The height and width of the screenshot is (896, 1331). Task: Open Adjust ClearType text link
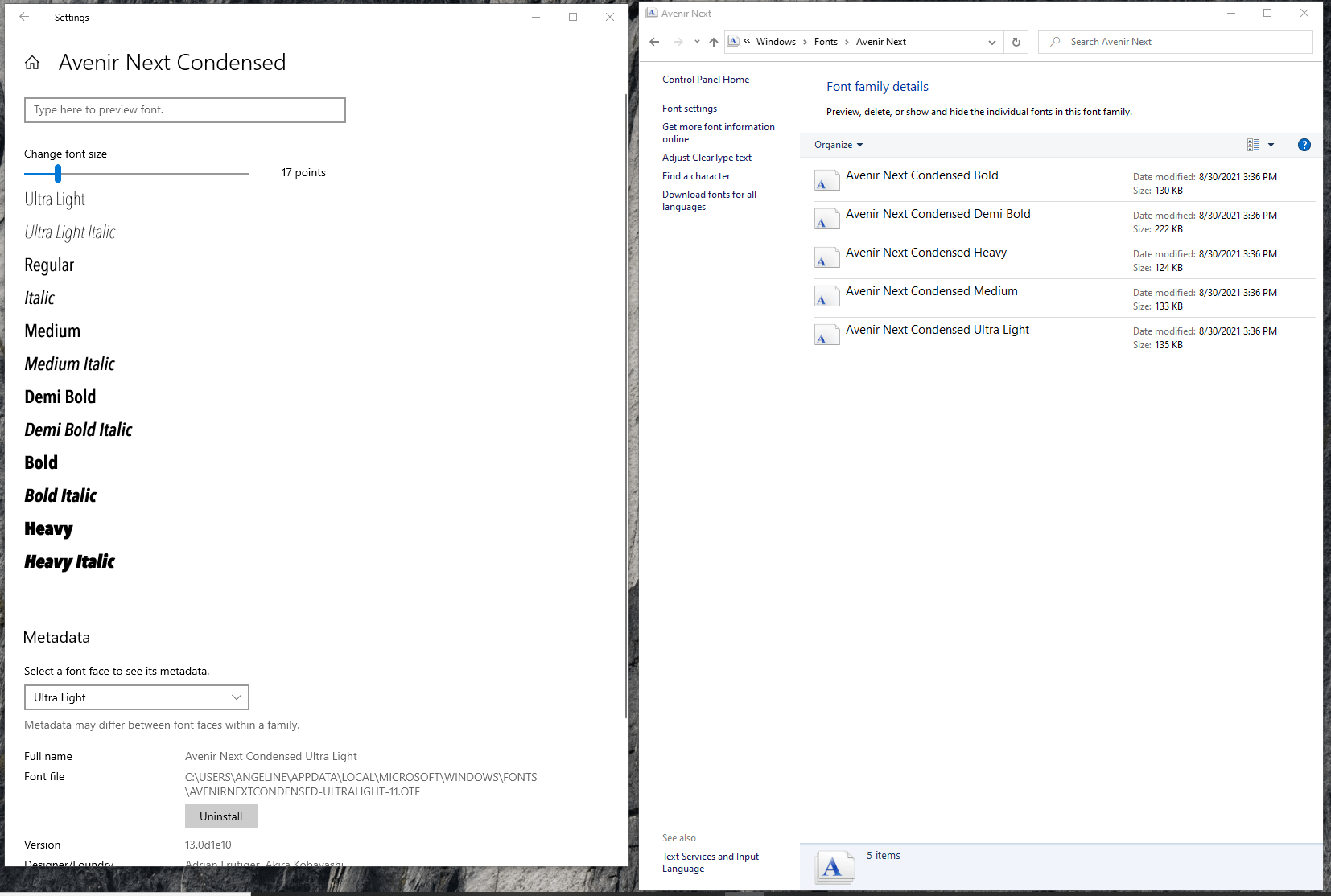click(x=707, y=158)
